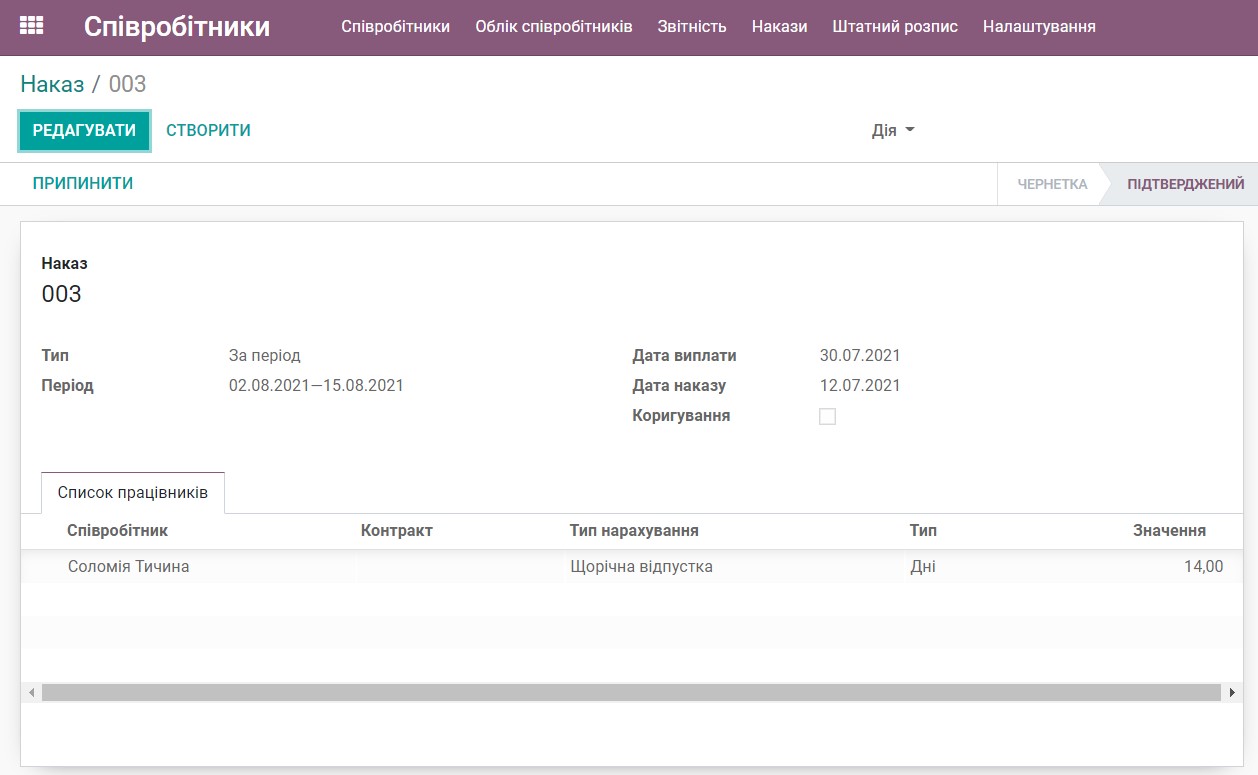Open the Звітність menu
Image resolution: width=1258 pixels, height=775 pixels.
pyautogui.click(x=693, y=26)
